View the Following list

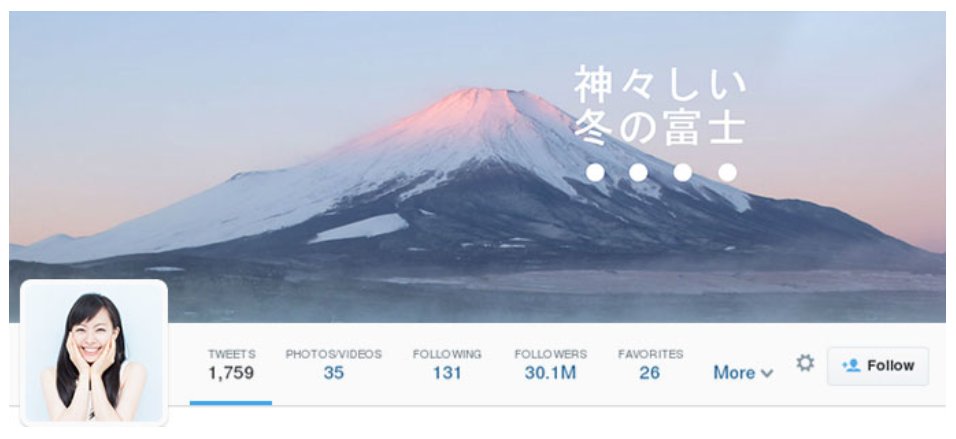pos(447,365)
